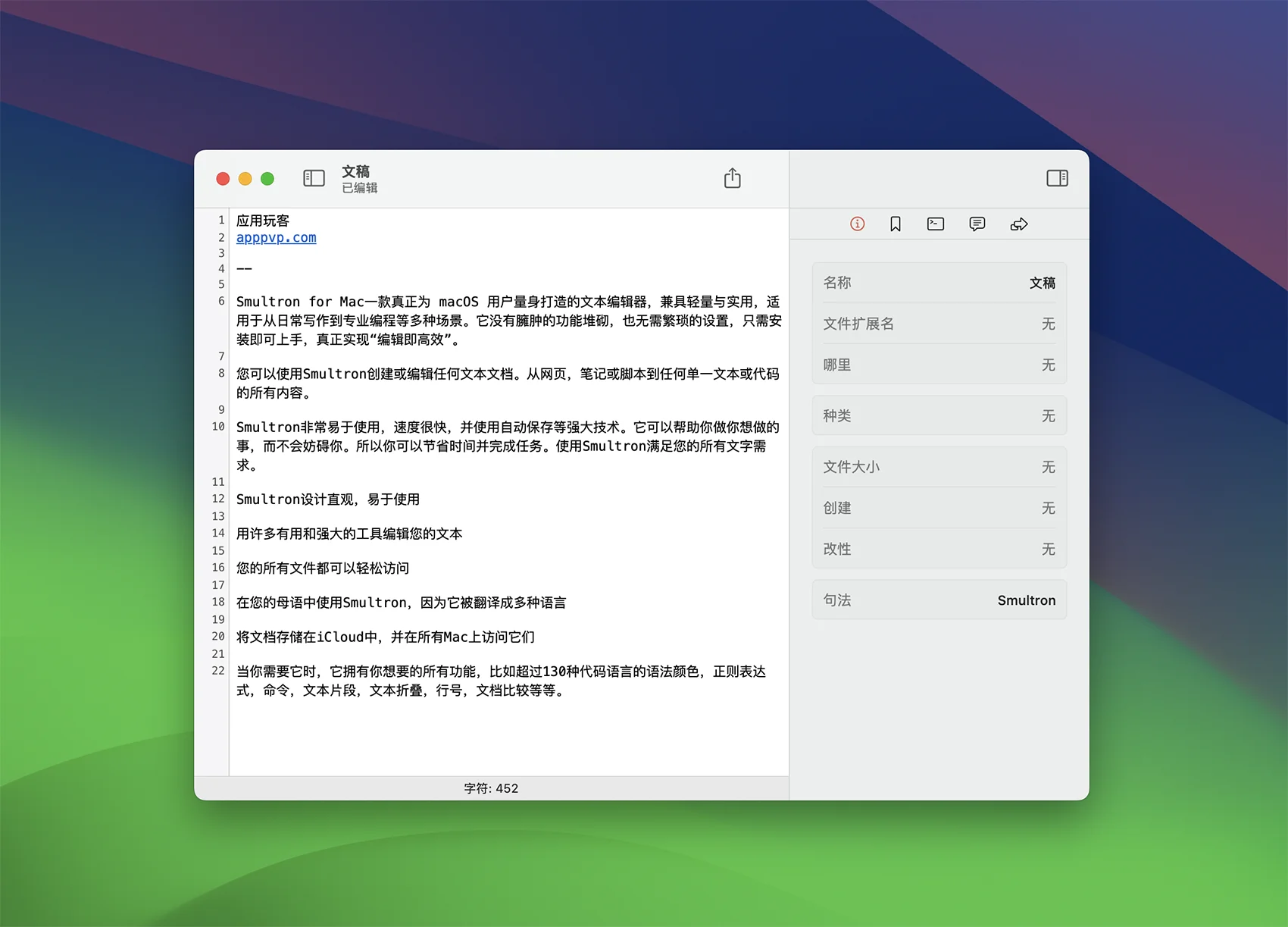Image resolution: width=1288 pixels, height=927 pixels.
Task: Click the 名称 field value 文稿
Action: [x=1043, y=283]
